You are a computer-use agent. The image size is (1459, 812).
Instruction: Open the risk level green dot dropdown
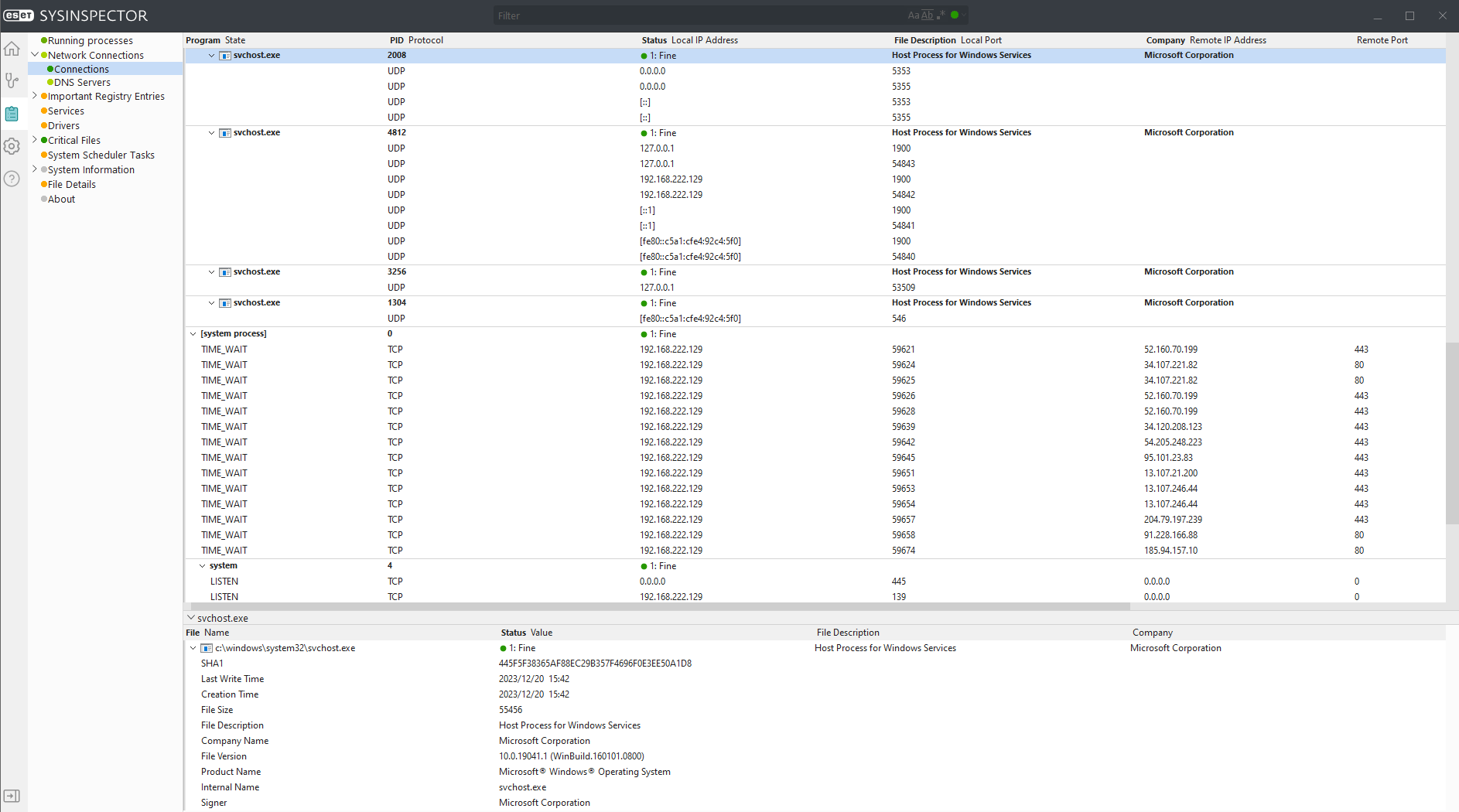[x=958, y=15]
